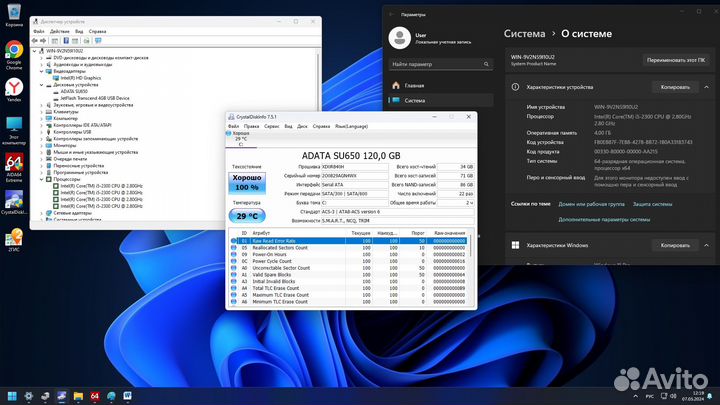
Task: Show hidden tray icons chevron
Action: click(x=636, y=396)
